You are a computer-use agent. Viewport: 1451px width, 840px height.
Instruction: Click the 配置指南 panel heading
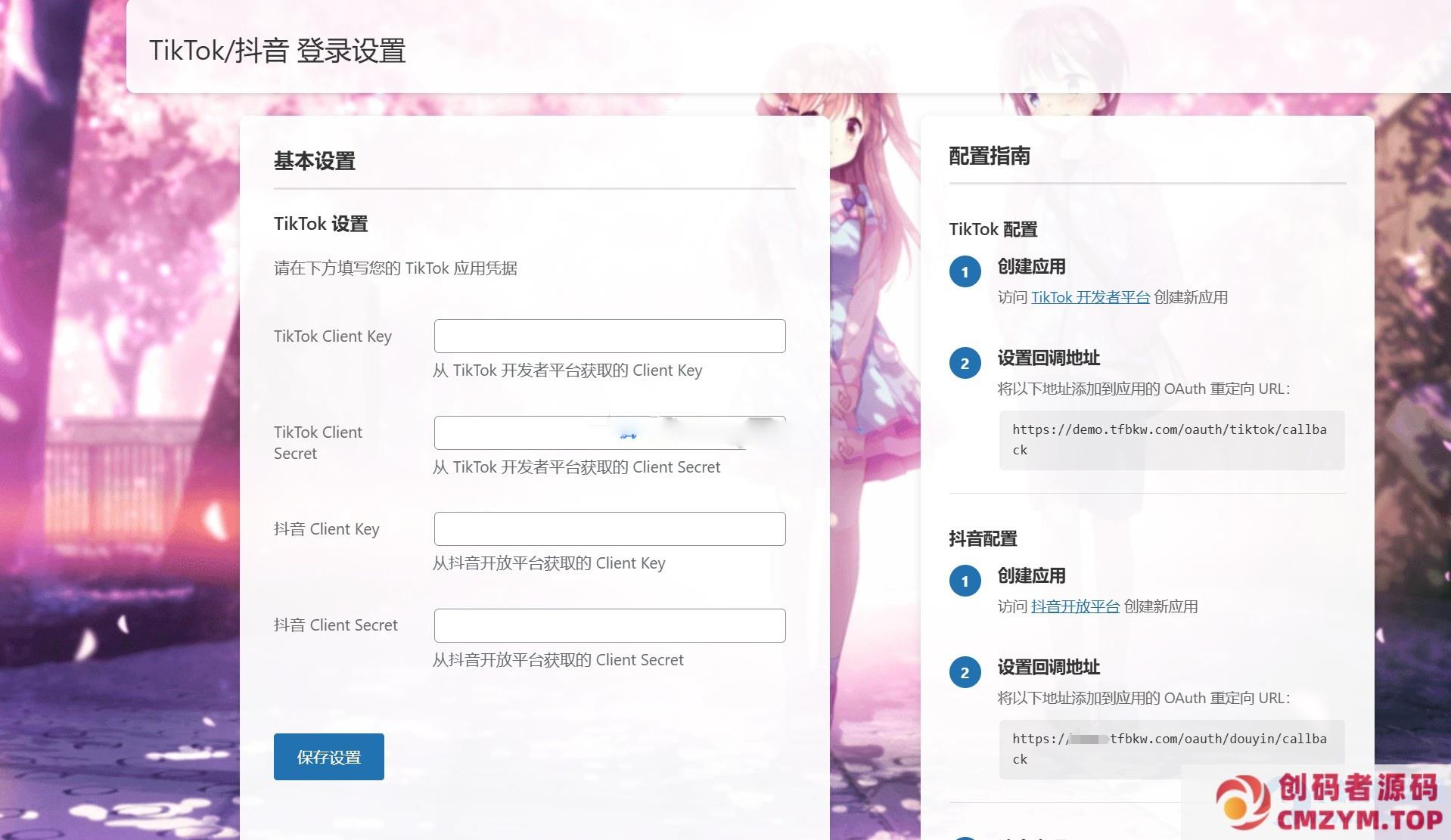pos(989,156)
